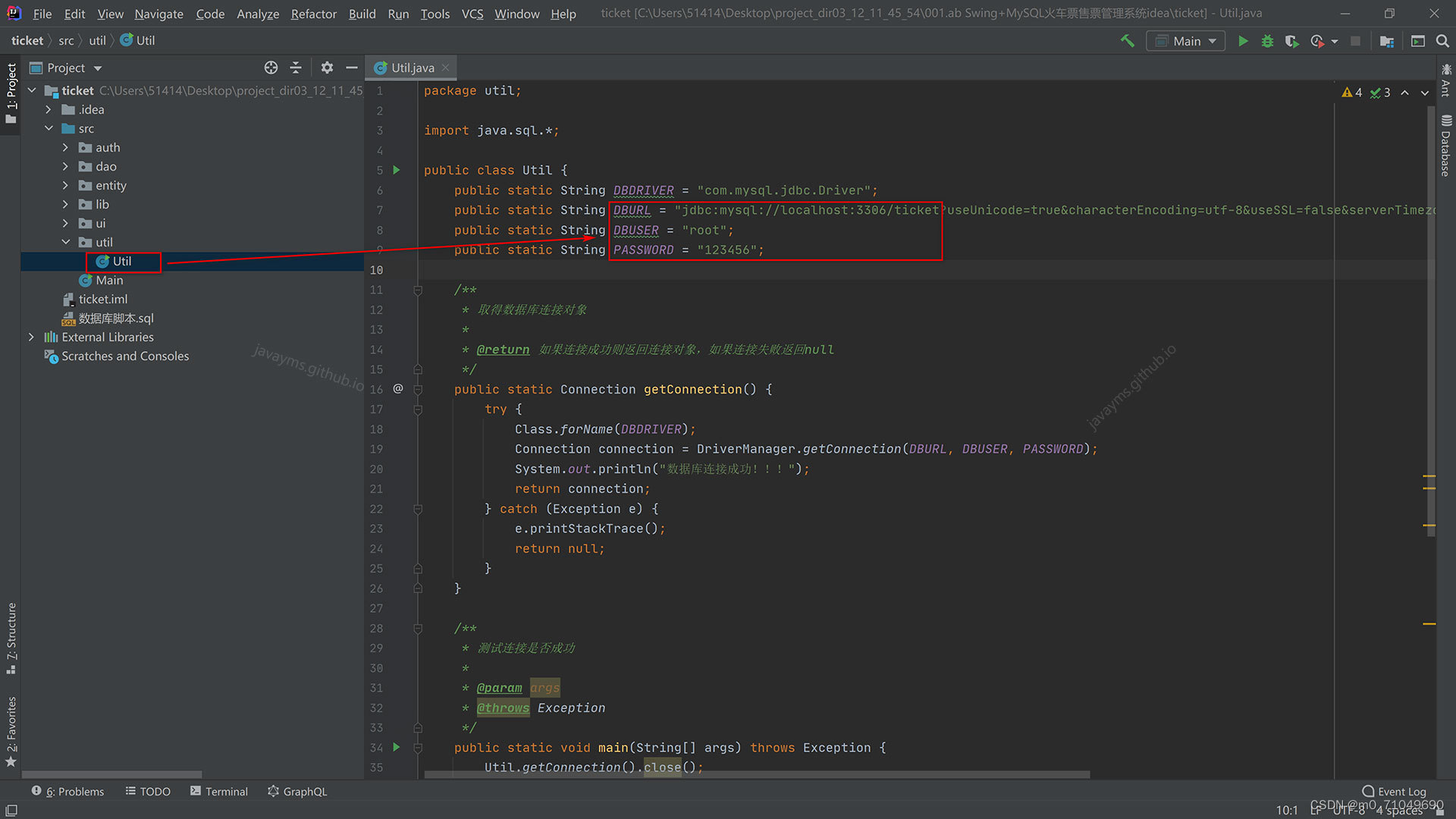Open the Project panel settings gear
The height and width of the screenshot is (819, 1456).
point(327,67)
